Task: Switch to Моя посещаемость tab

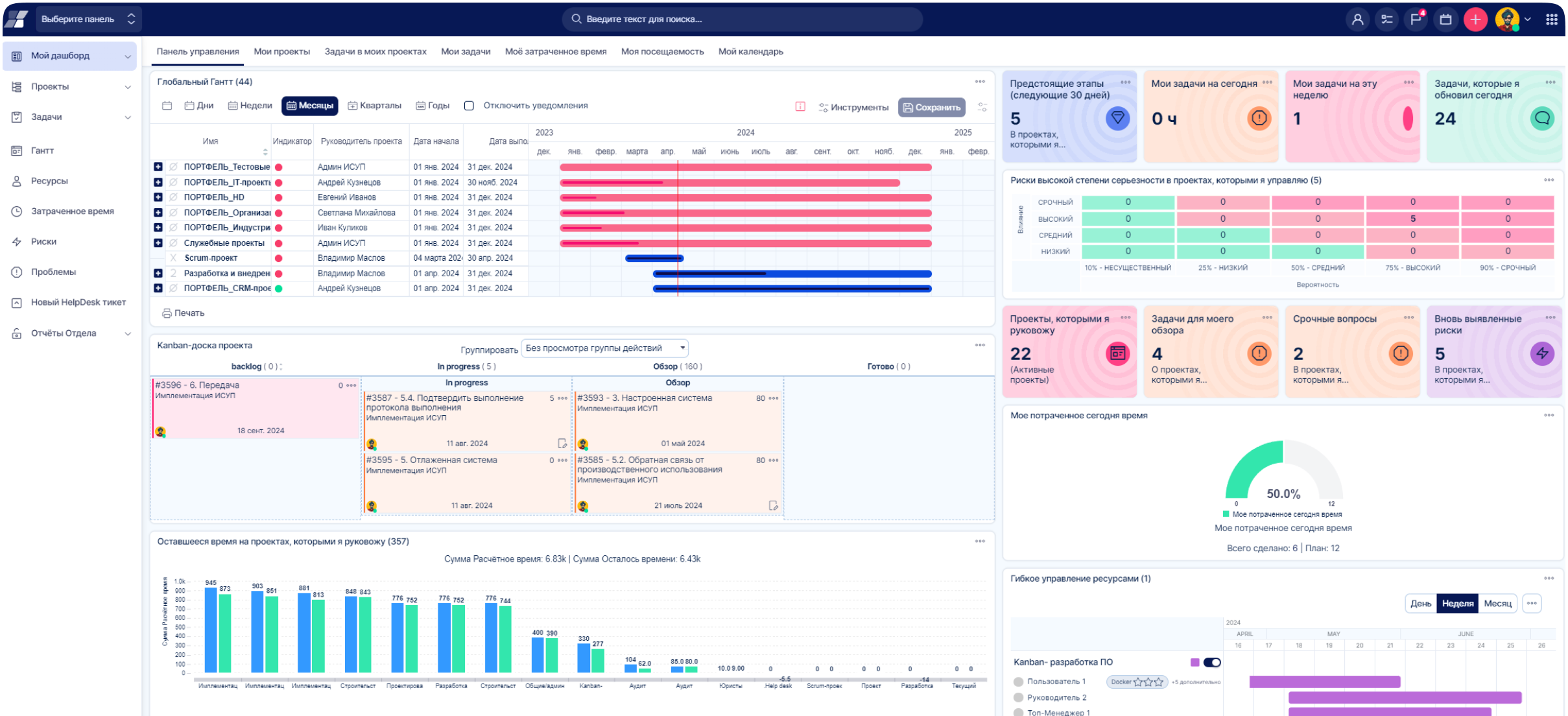Action: pos(662,52)
